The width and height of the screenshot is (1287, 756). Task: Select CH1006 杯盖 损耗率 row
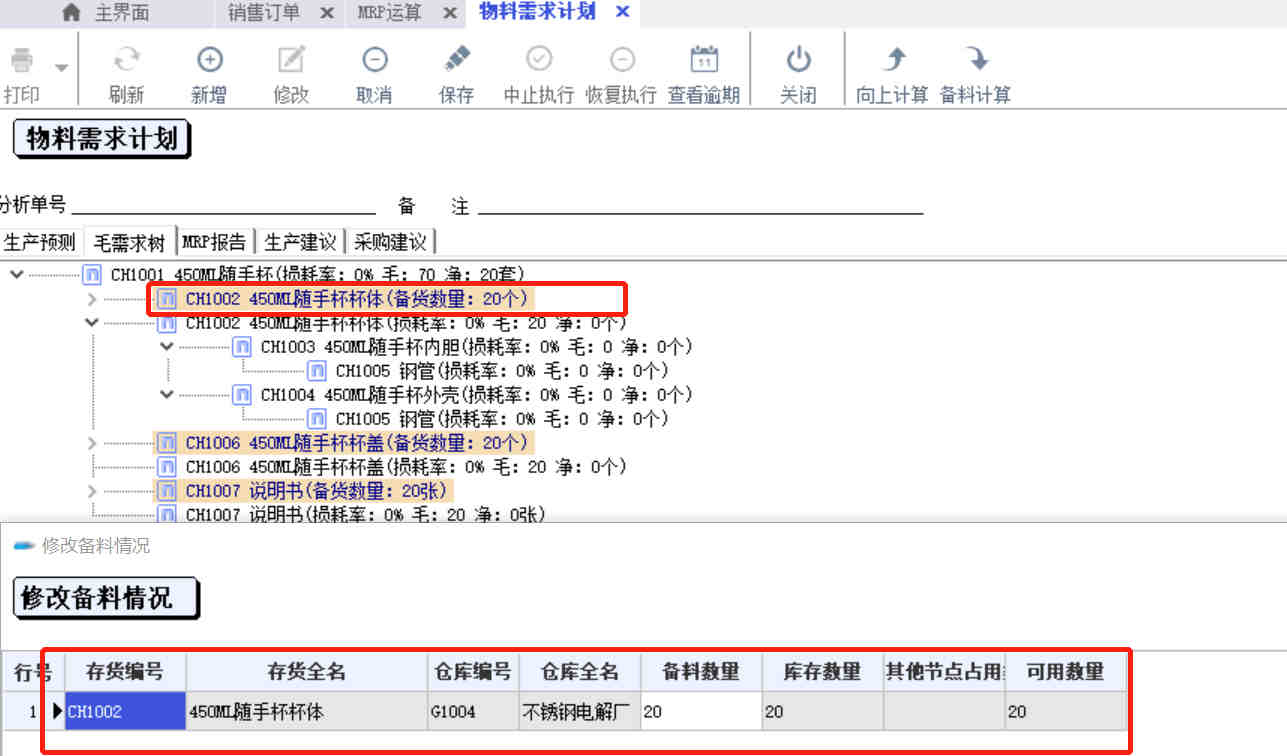coord(406,467)
